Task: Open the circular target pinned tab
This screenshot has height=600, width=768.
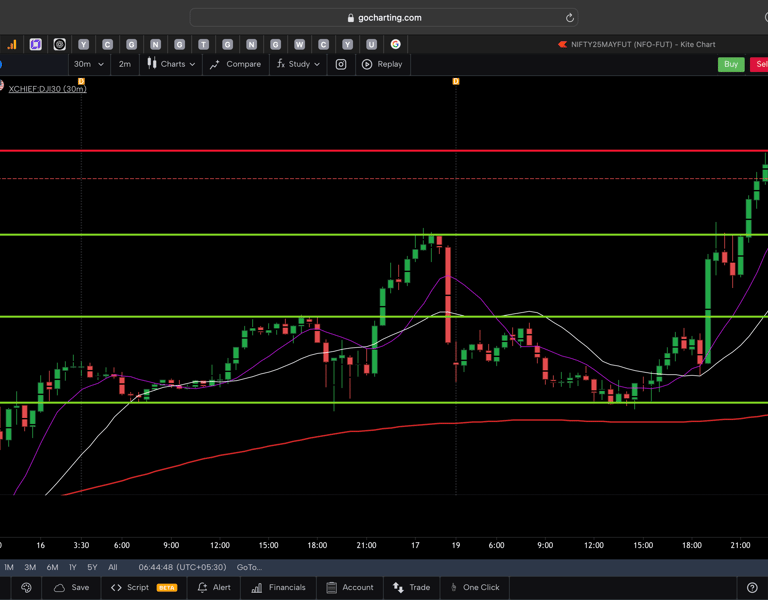Action: (x=59, y=45)
